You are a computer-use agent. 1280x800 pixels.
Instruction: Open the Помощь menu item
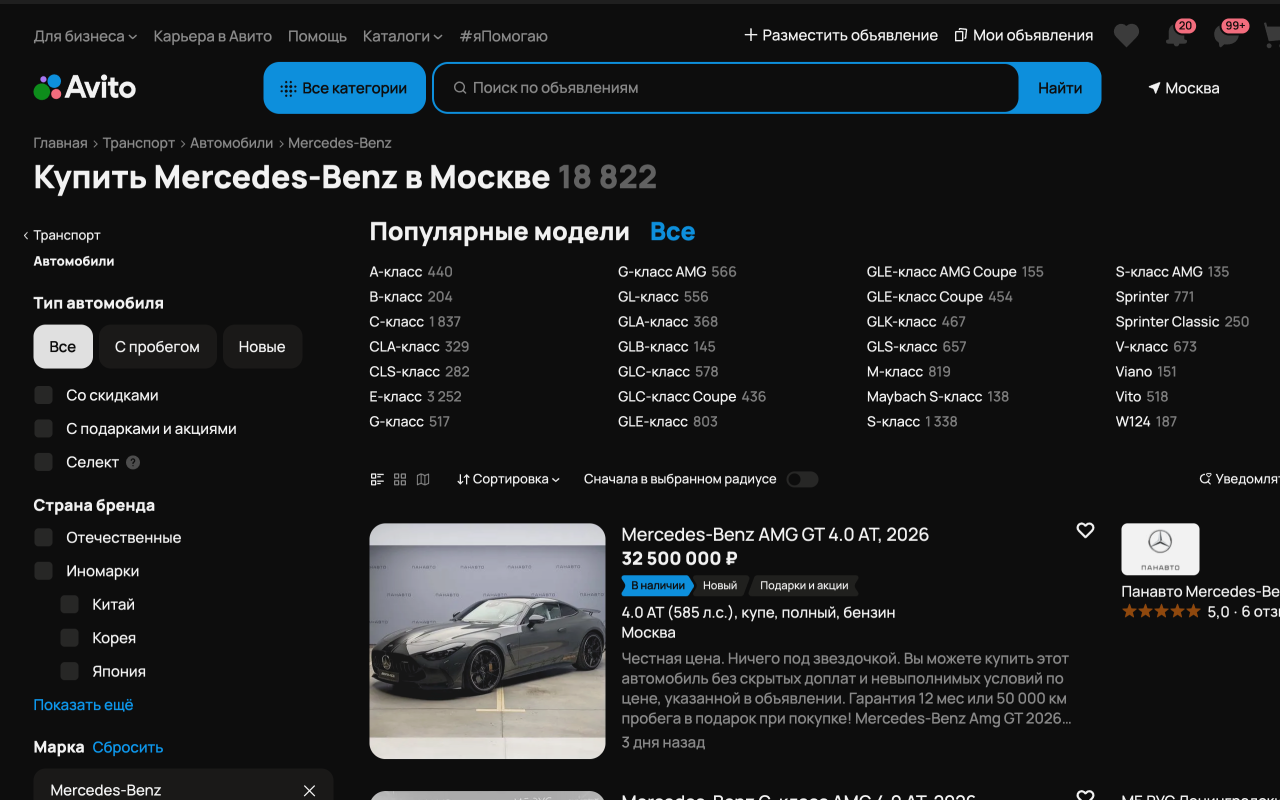(x=317, y=36)
